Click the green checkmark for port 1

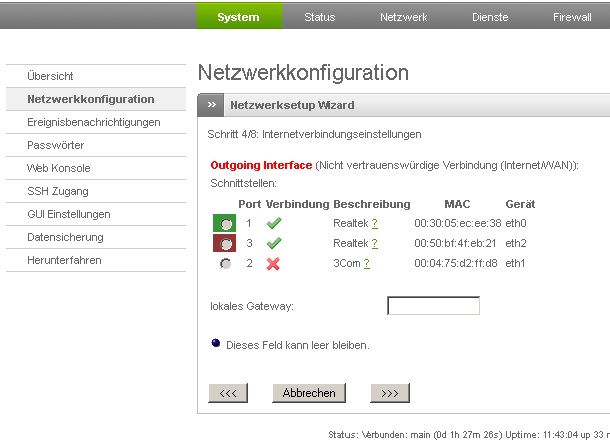point(274,223)
